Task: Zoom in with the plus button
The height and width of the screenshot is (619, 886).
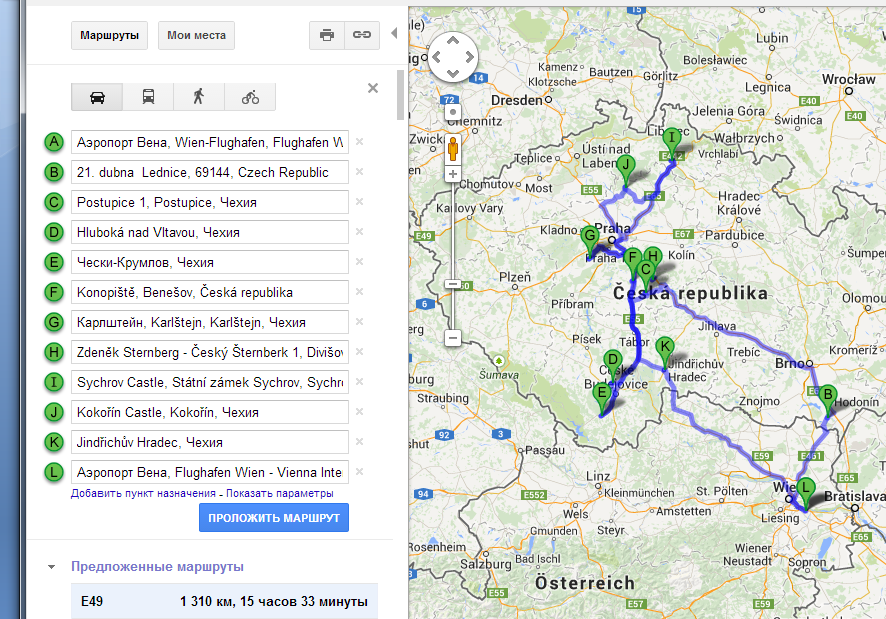Action: click(x=453, y=174)
